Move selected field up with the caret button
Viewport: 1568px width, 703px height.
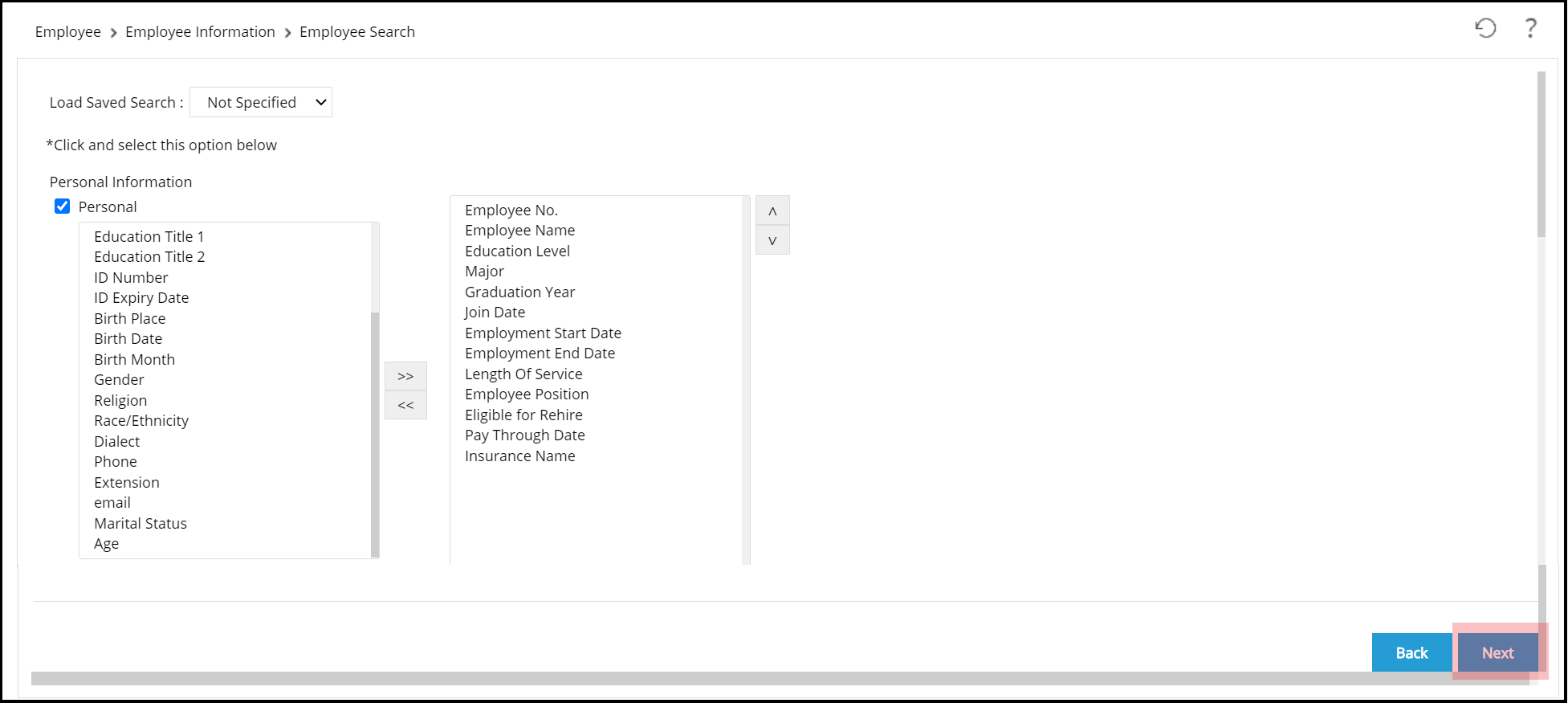click(x=772, y=210)
